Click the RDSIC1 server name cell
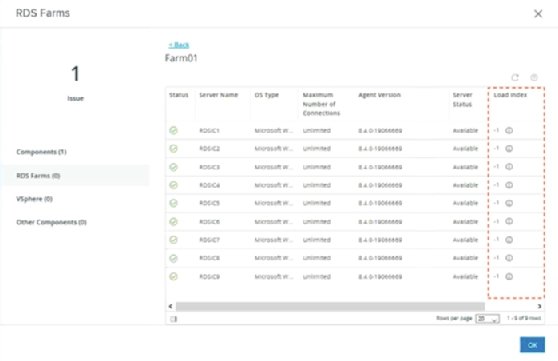This screenshot has height=361, width=558. tap(209, 131)
